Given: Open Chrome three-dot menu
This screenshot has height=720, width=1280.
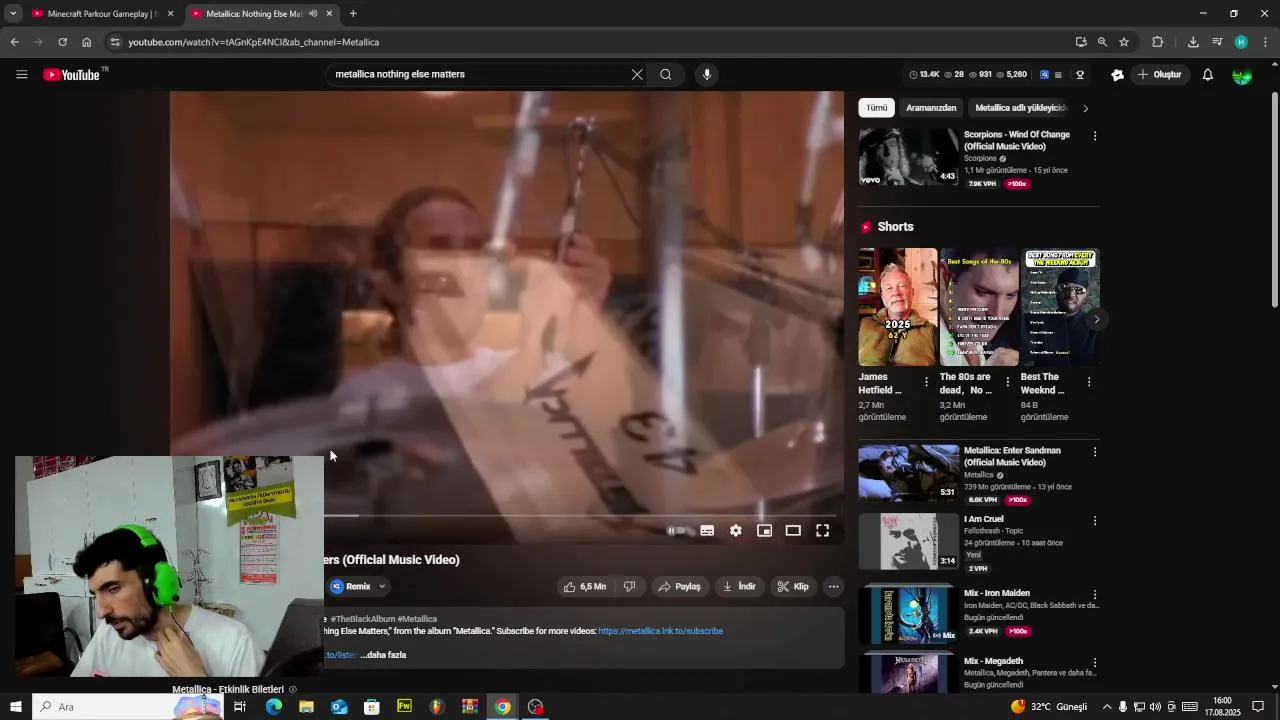Looking at the screenshot, I should tap(1266, 42).
